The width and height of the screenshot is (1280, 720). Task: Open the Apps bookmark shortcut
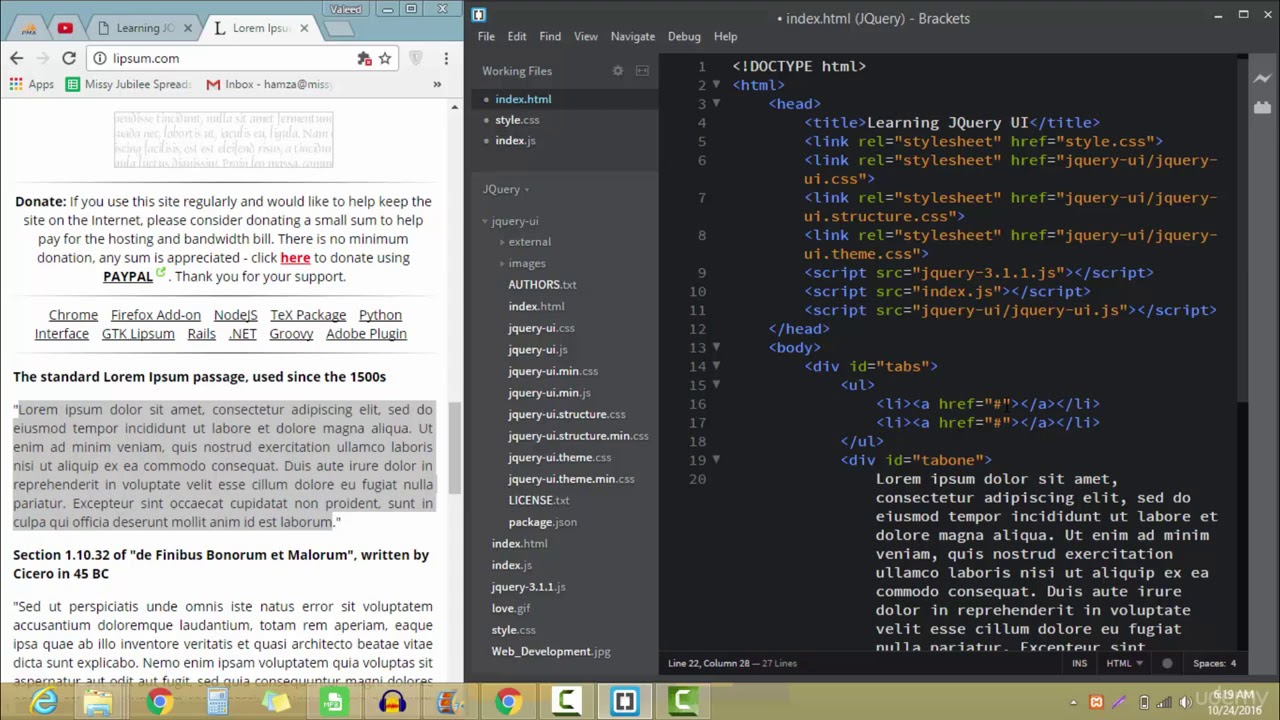(x=33, y=85)
